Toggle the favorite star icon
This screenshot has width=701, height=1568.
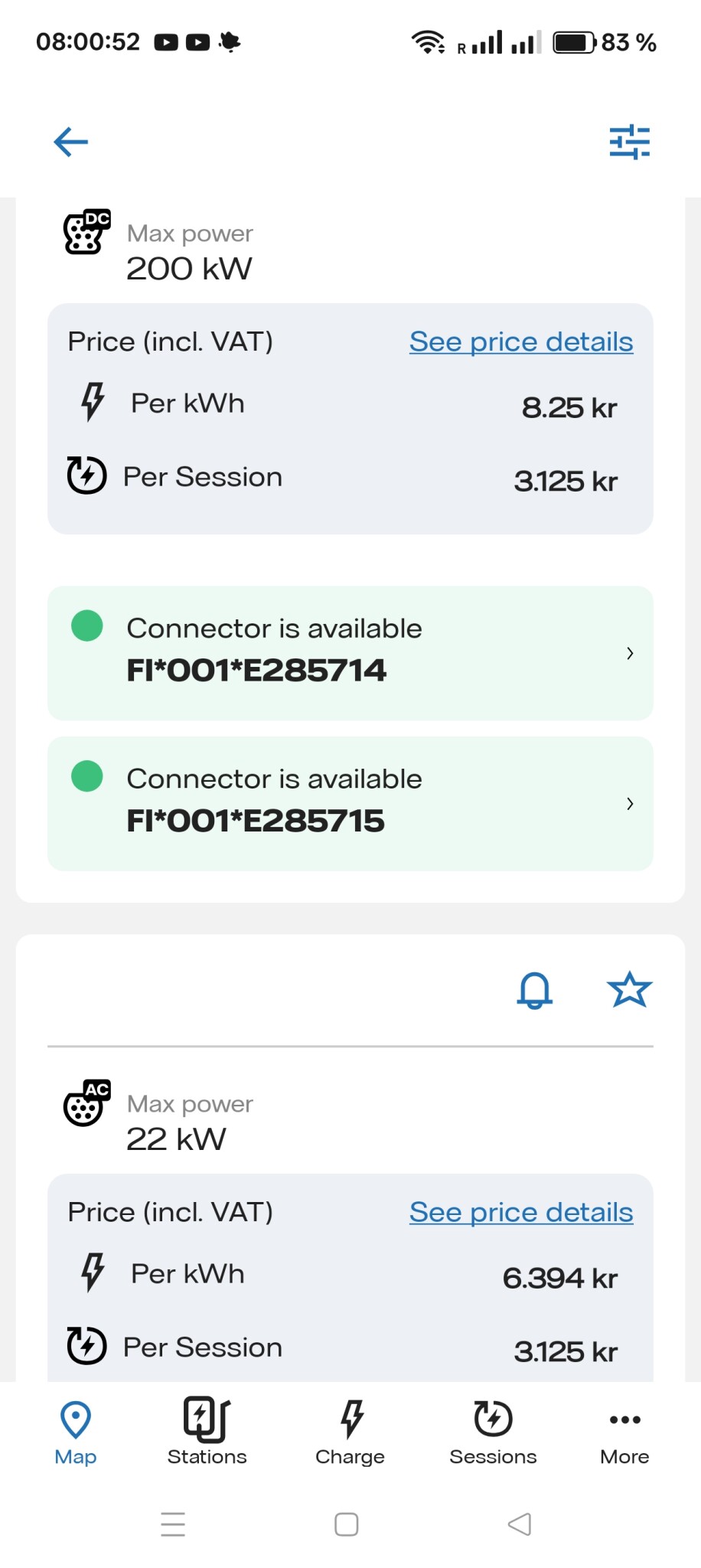[x=629, y=990]
